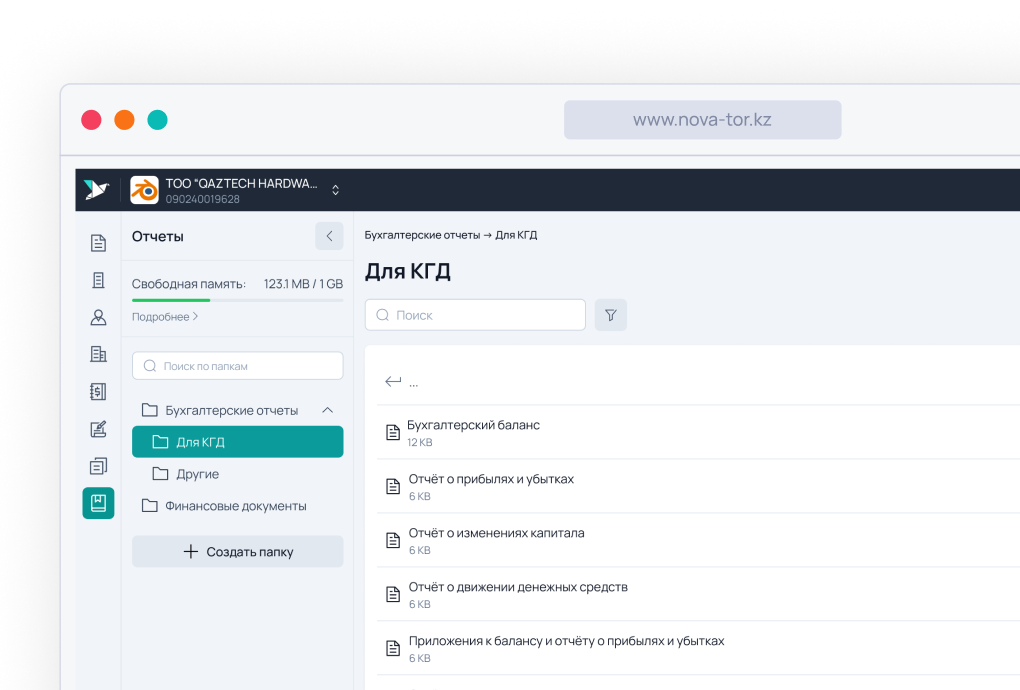
Task: Focus the Поиск по папкам field
Action: [x=237, y=366]
